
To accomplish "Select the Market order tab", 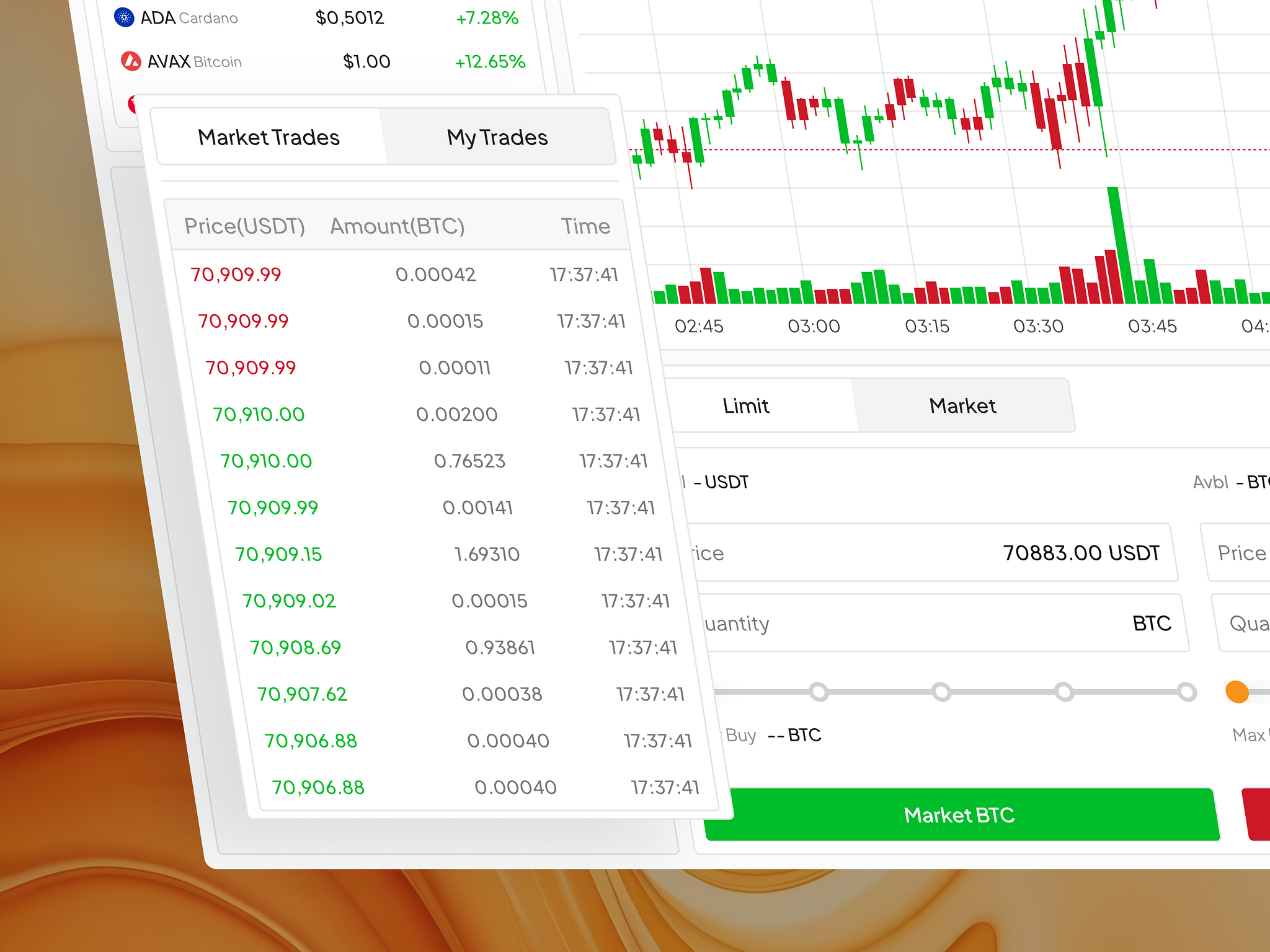I will tap(962, 406).
